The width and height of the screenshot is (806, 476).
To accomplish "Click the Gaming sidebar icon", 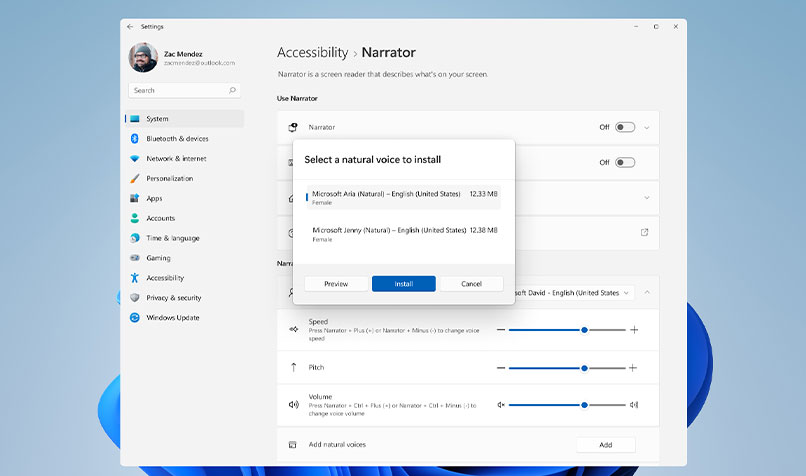I will (134, 258).
